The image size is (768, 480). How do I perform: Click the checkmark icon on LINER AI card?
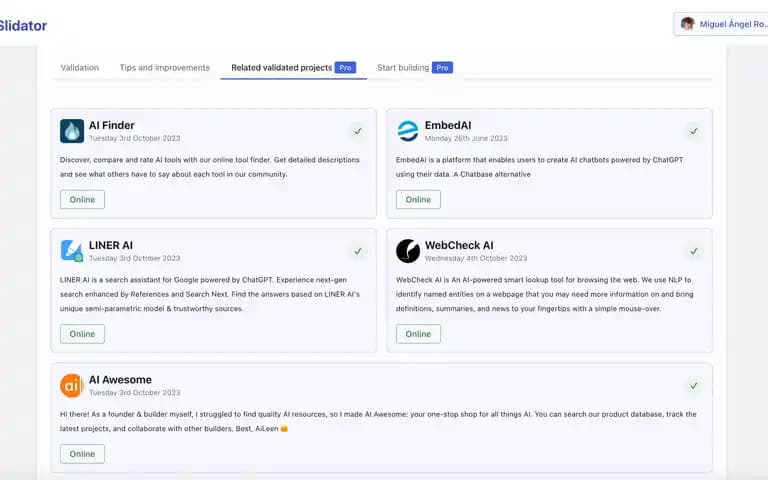tap(358, 251)
